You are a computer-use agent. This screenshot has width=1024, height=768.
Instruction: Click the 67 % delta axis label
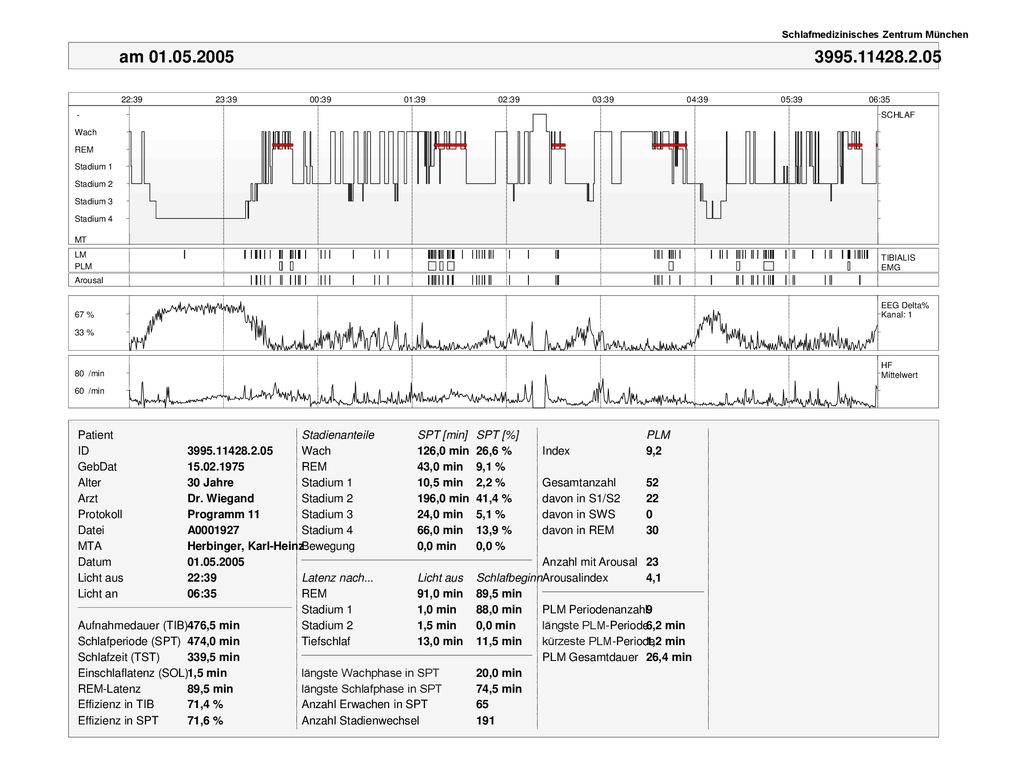(x=84, y=315)
